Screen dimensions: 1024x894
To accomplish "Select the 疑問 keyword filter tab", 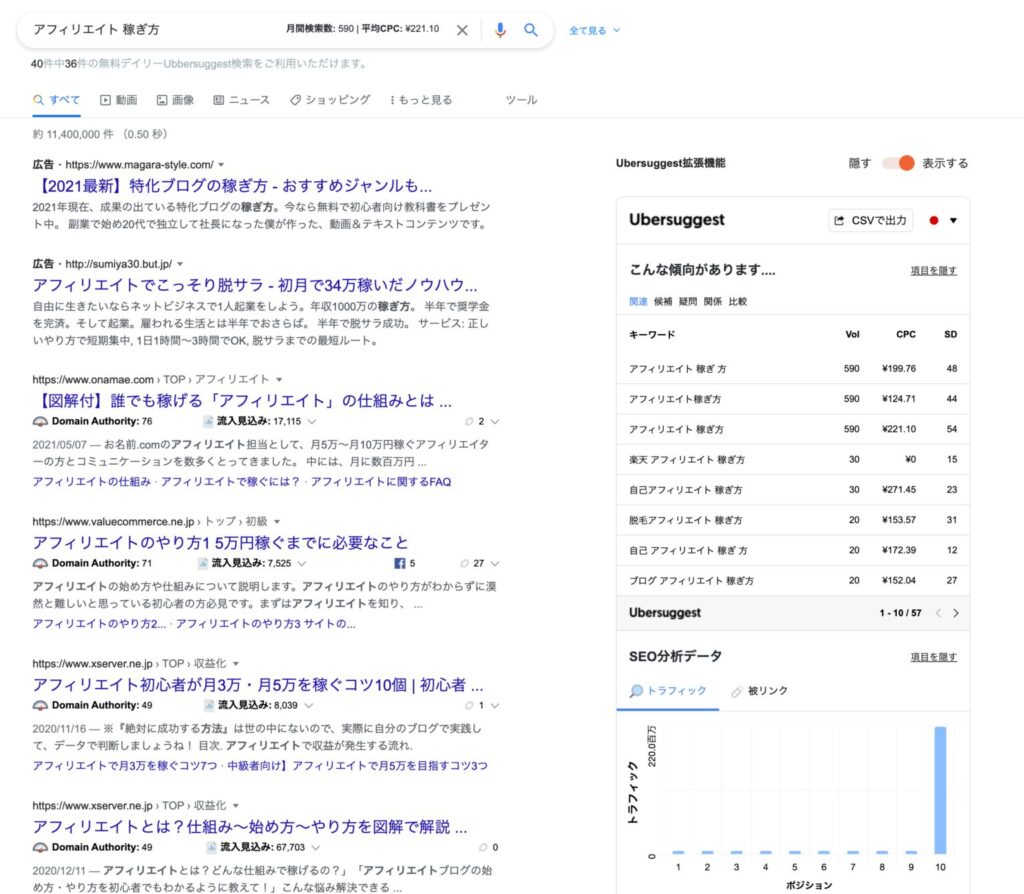I will [688, 301].
